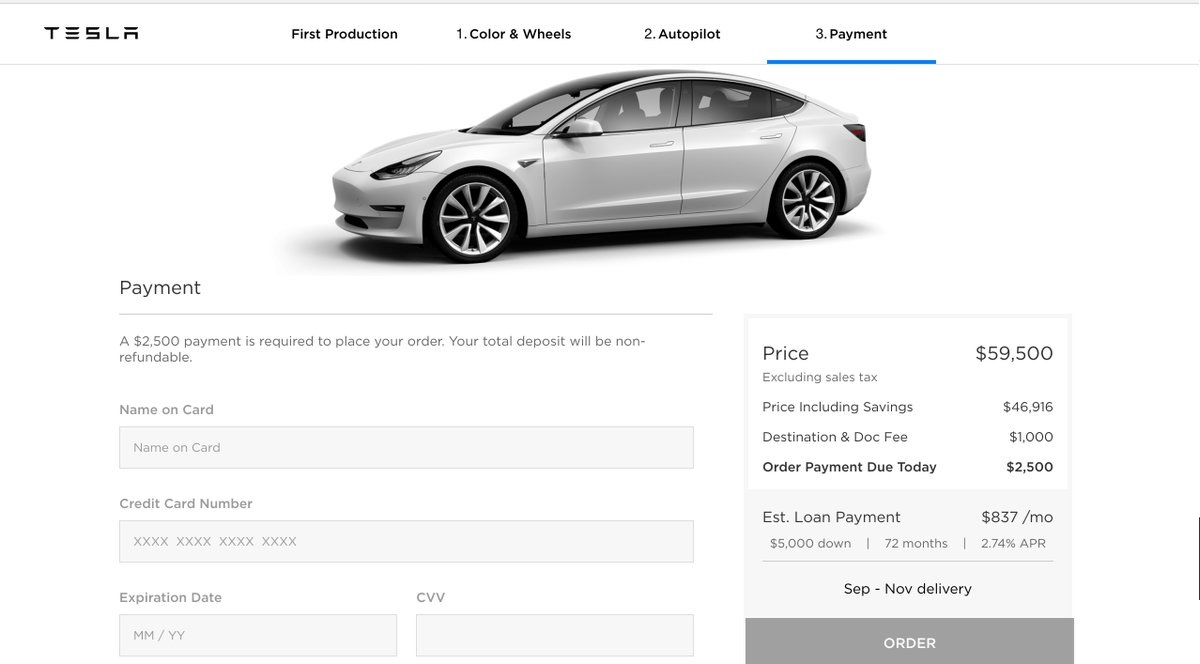Click the page scrollbar on right edge
Screen dimensions: 1200x664
(x=1198, y=557)
